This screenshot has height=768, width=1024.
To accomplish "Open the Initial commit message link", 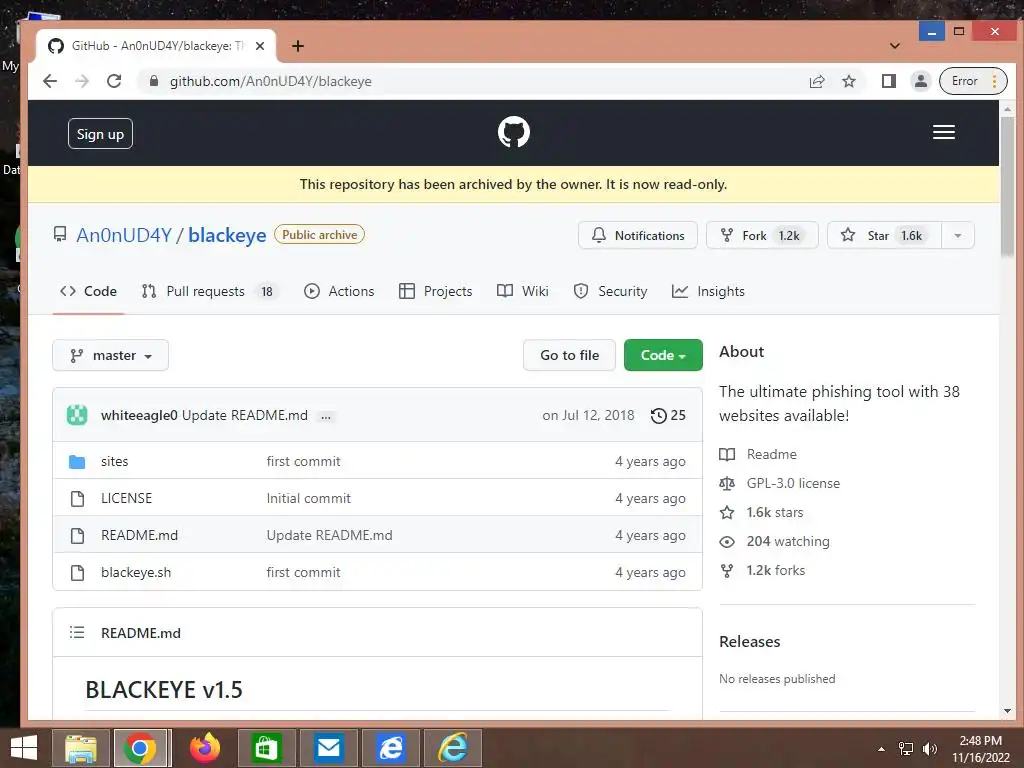I will point(308,498).
